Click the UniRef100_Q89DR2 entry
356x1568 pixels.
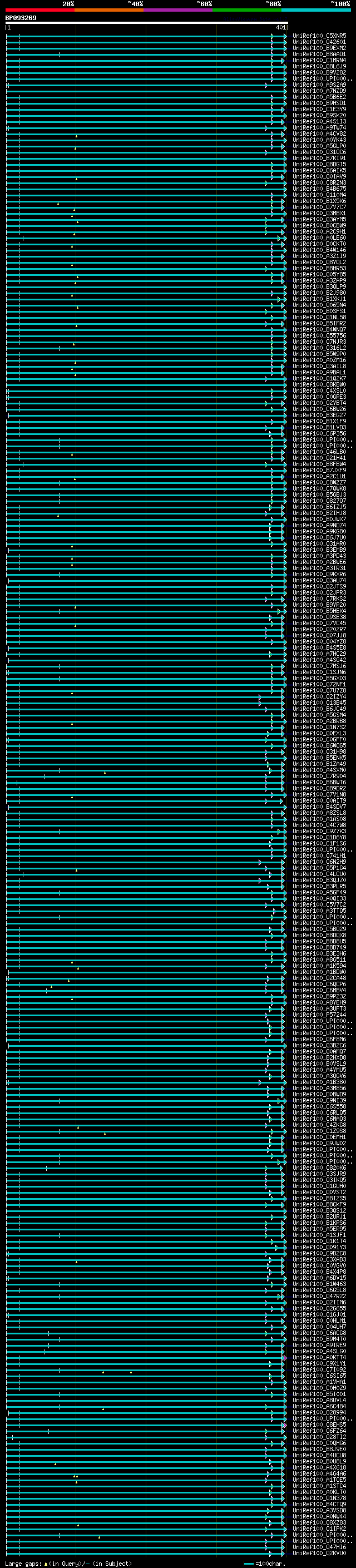[319, 788]
